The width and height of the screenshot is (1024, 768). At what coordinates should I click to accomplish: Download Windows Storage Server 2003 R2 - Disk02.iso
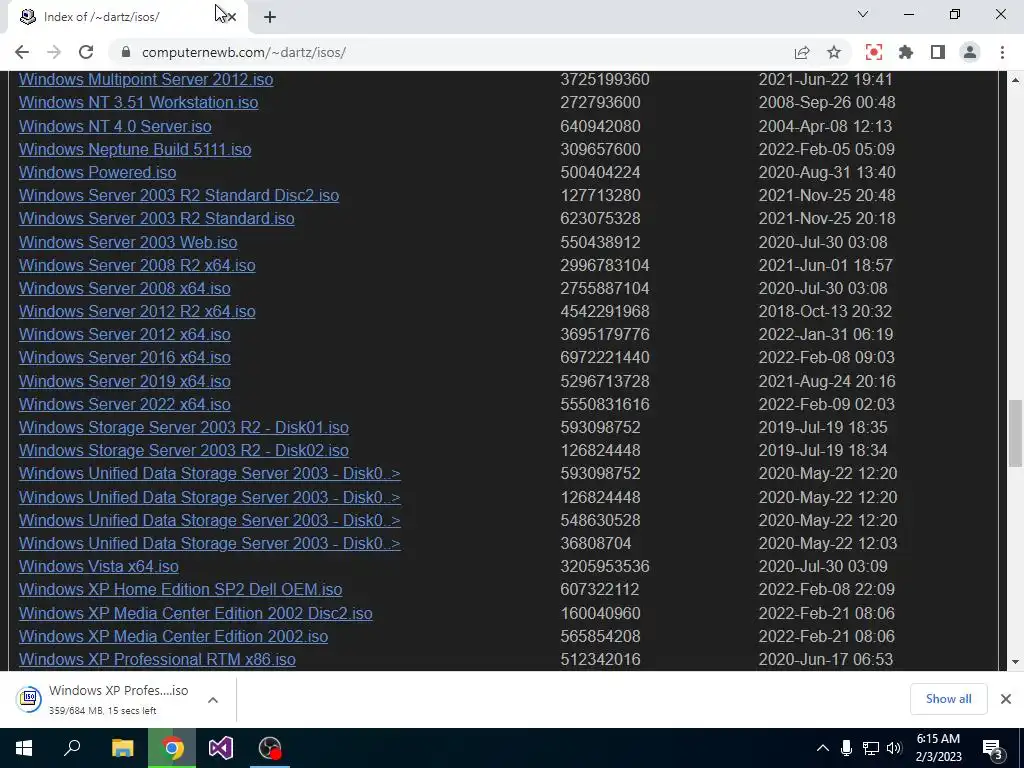[x=184, y=450]
